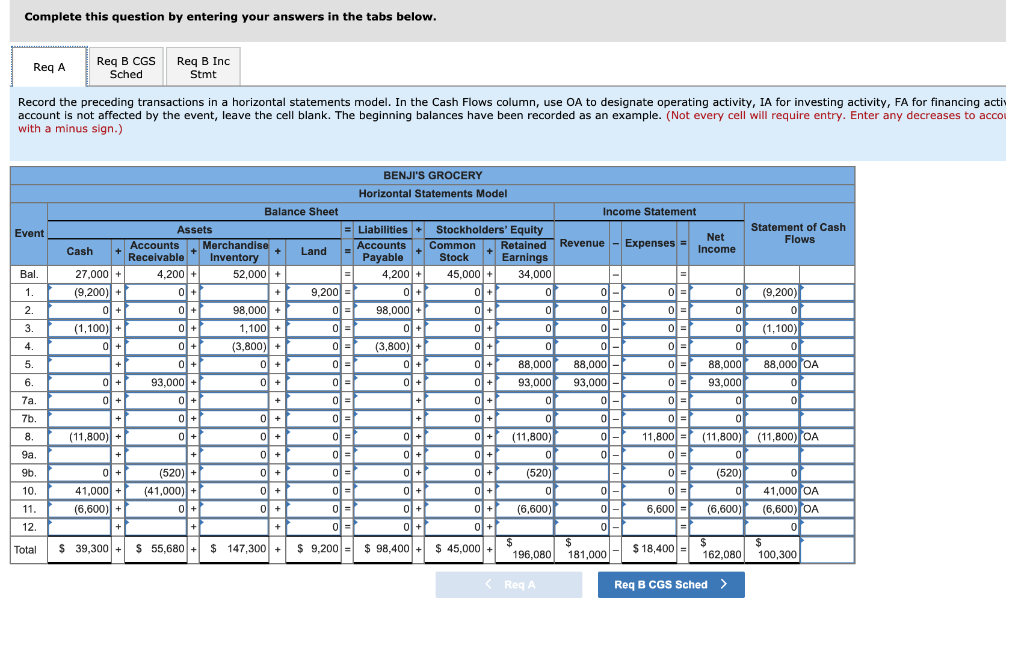
Task: Click the empty Cash cell for event 12
Action: pos(80,526)
